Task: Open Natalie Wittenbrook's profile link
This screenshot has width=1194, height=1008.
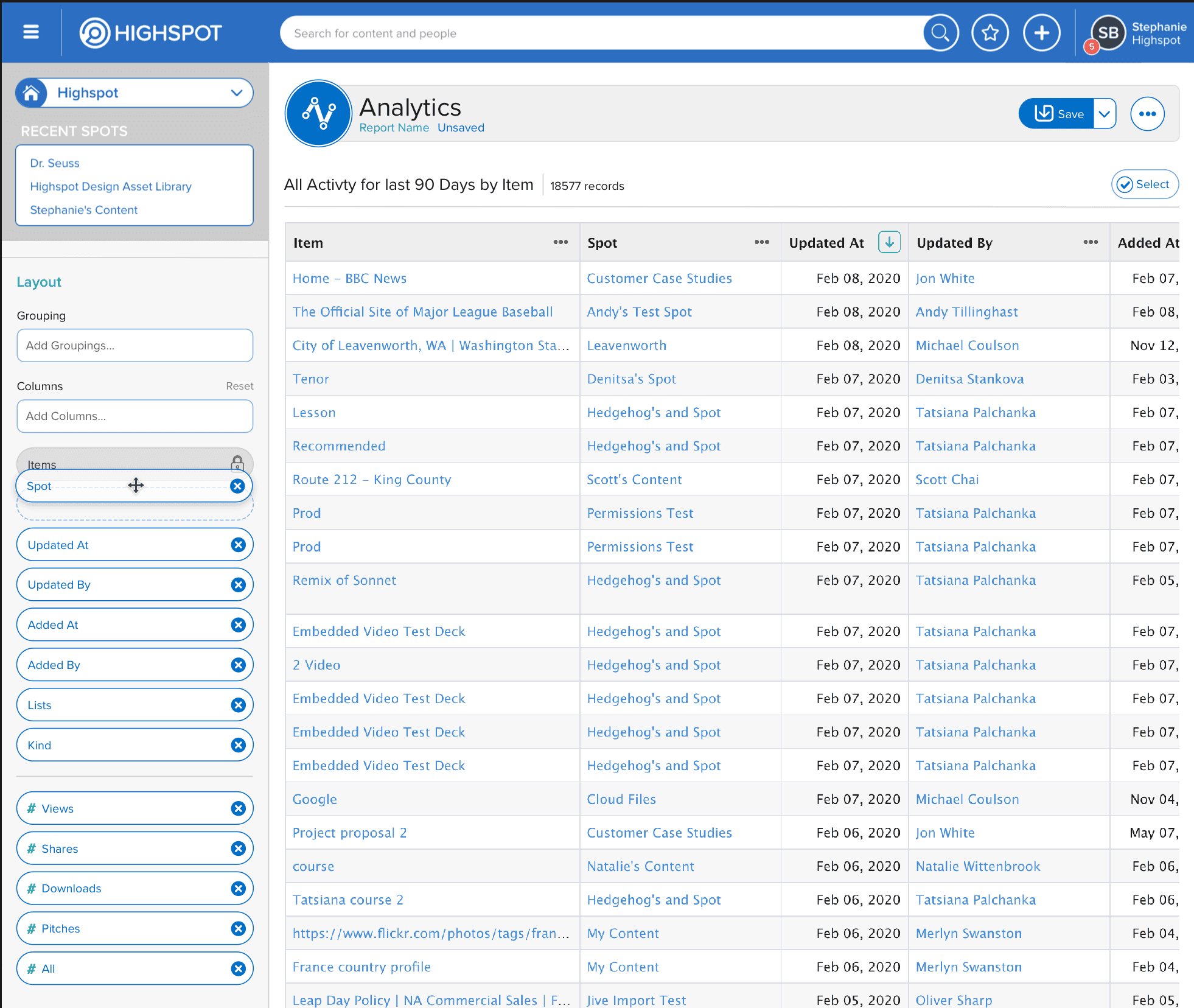Action: point(978,866)
